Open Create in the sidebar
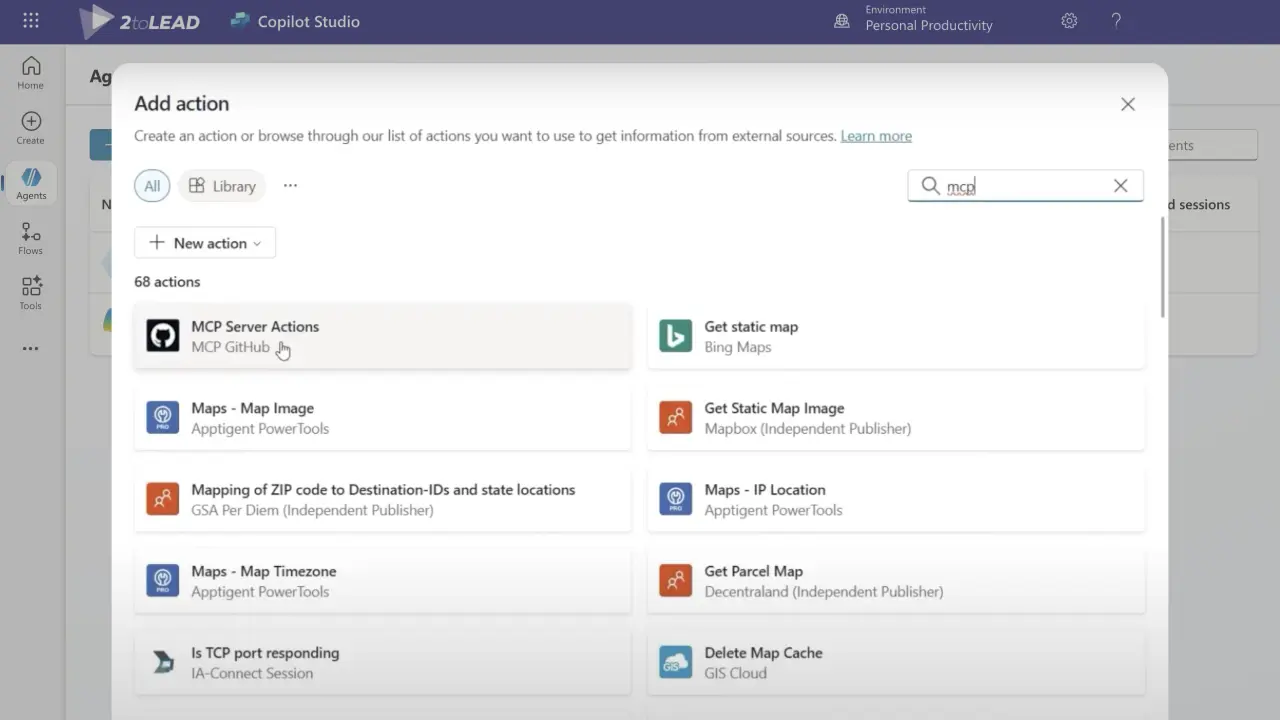This screenshot has height=720, width=1280. [x=31, y=128]
